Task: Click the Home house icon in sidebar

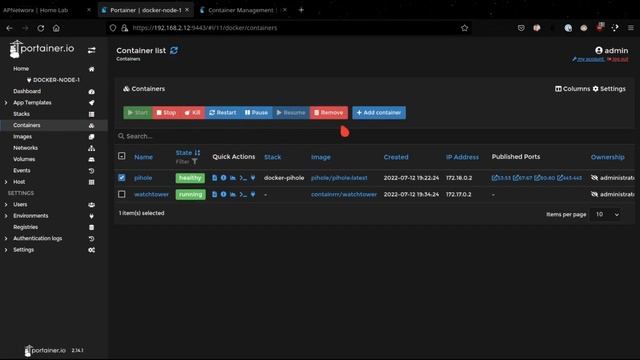Action: pyautogui.click(x=91, y=69)
